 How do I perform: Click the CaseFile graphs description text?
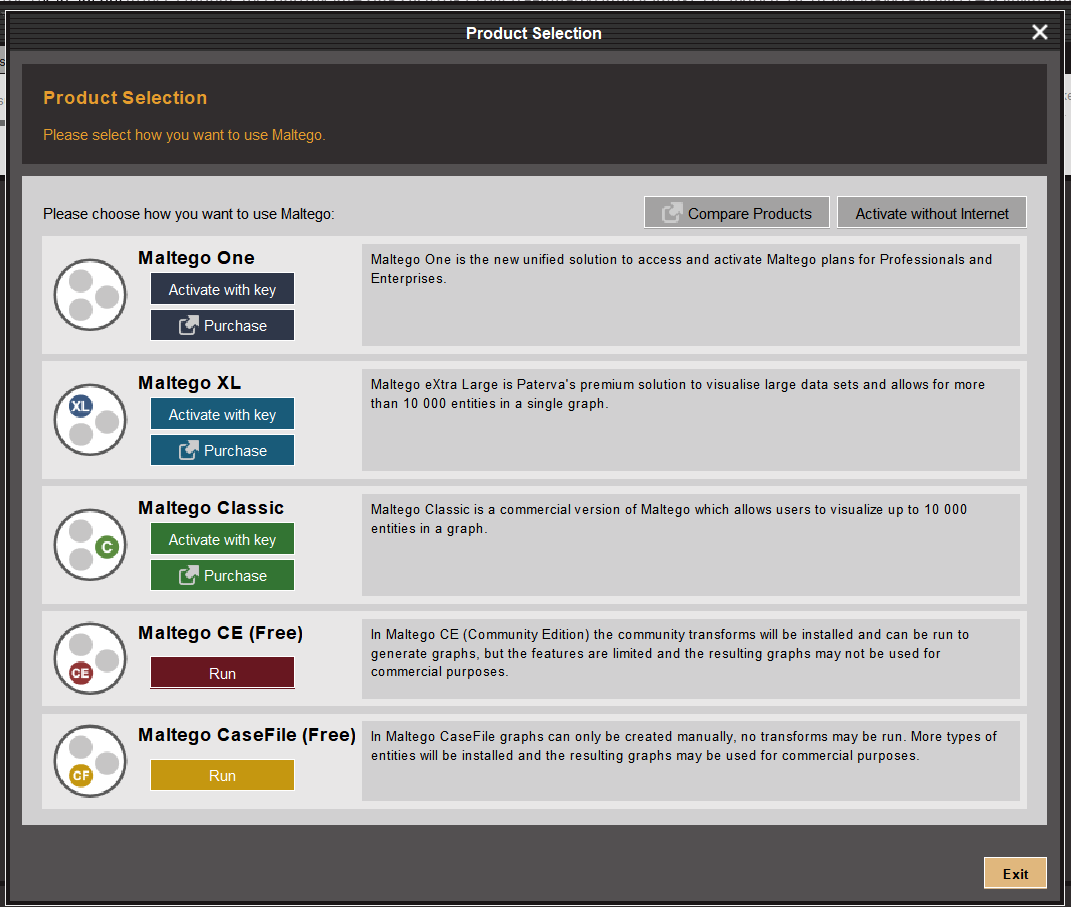tap(686, 747)
